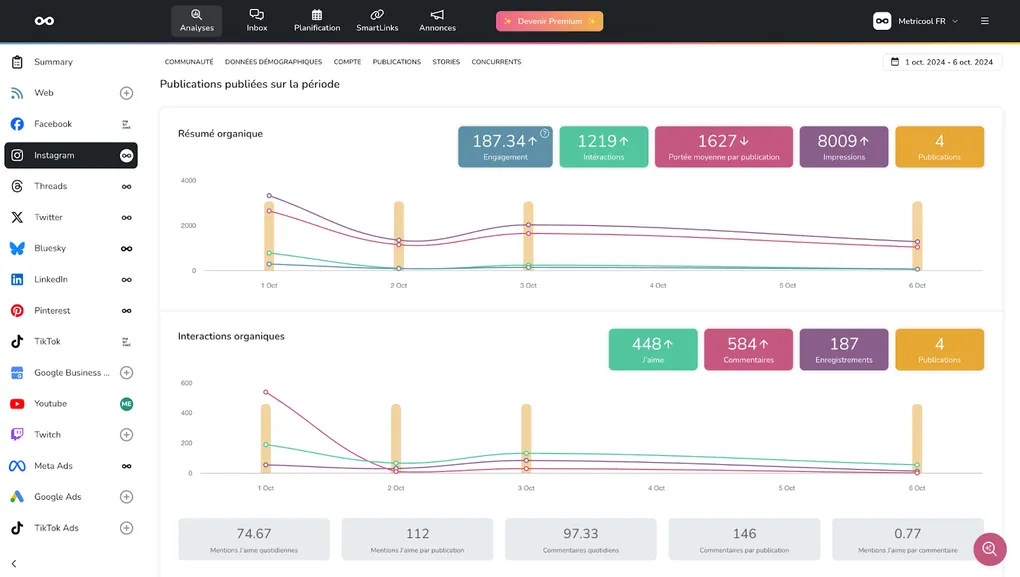This screenshot has height=577, width=1020.
Task: Add a Web connection with plus icon
Action: tap(127, 93)
